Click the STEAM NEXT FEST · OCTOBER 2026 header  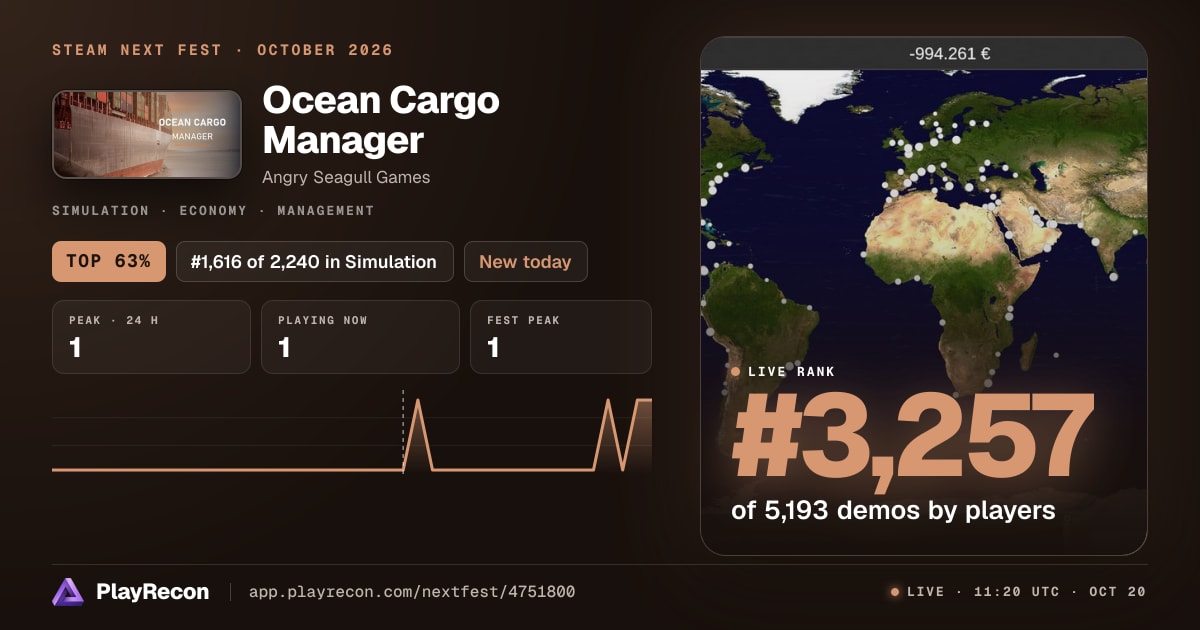pyautogui.click(x=222, y=50)
